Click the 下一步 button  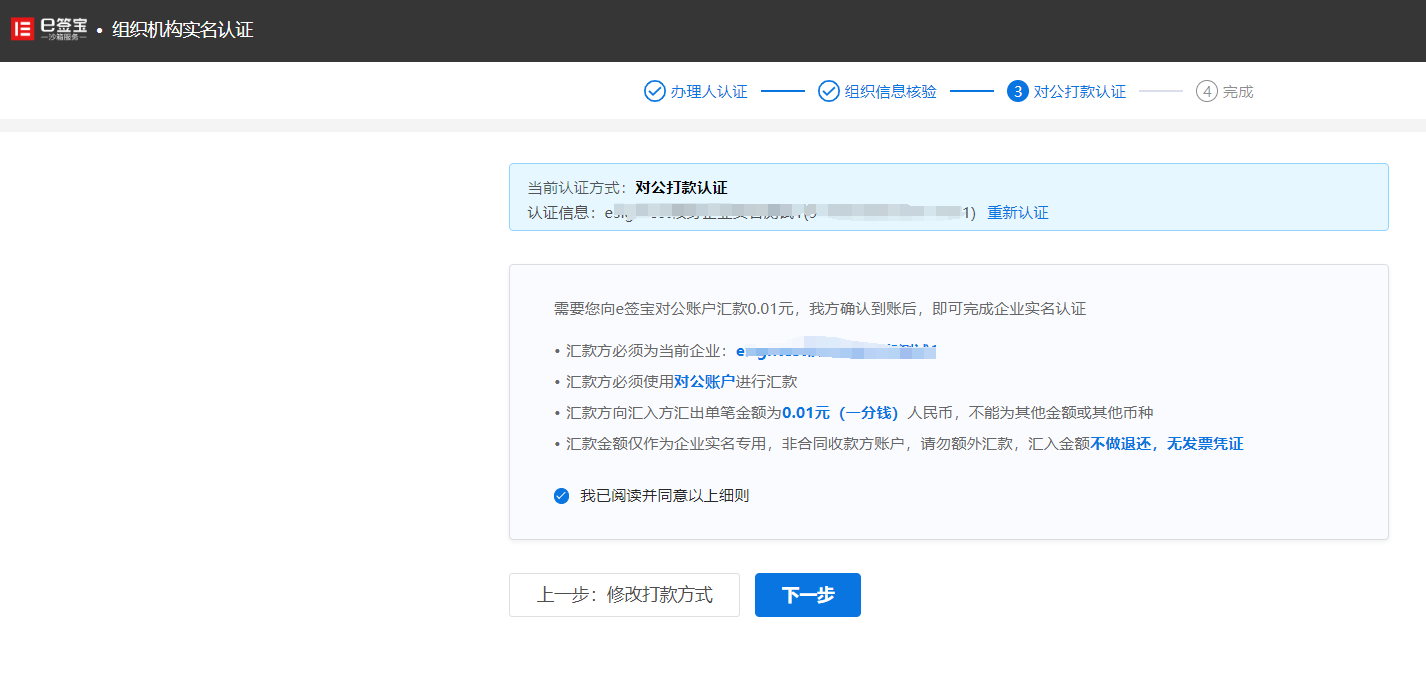tap(807, 595)
